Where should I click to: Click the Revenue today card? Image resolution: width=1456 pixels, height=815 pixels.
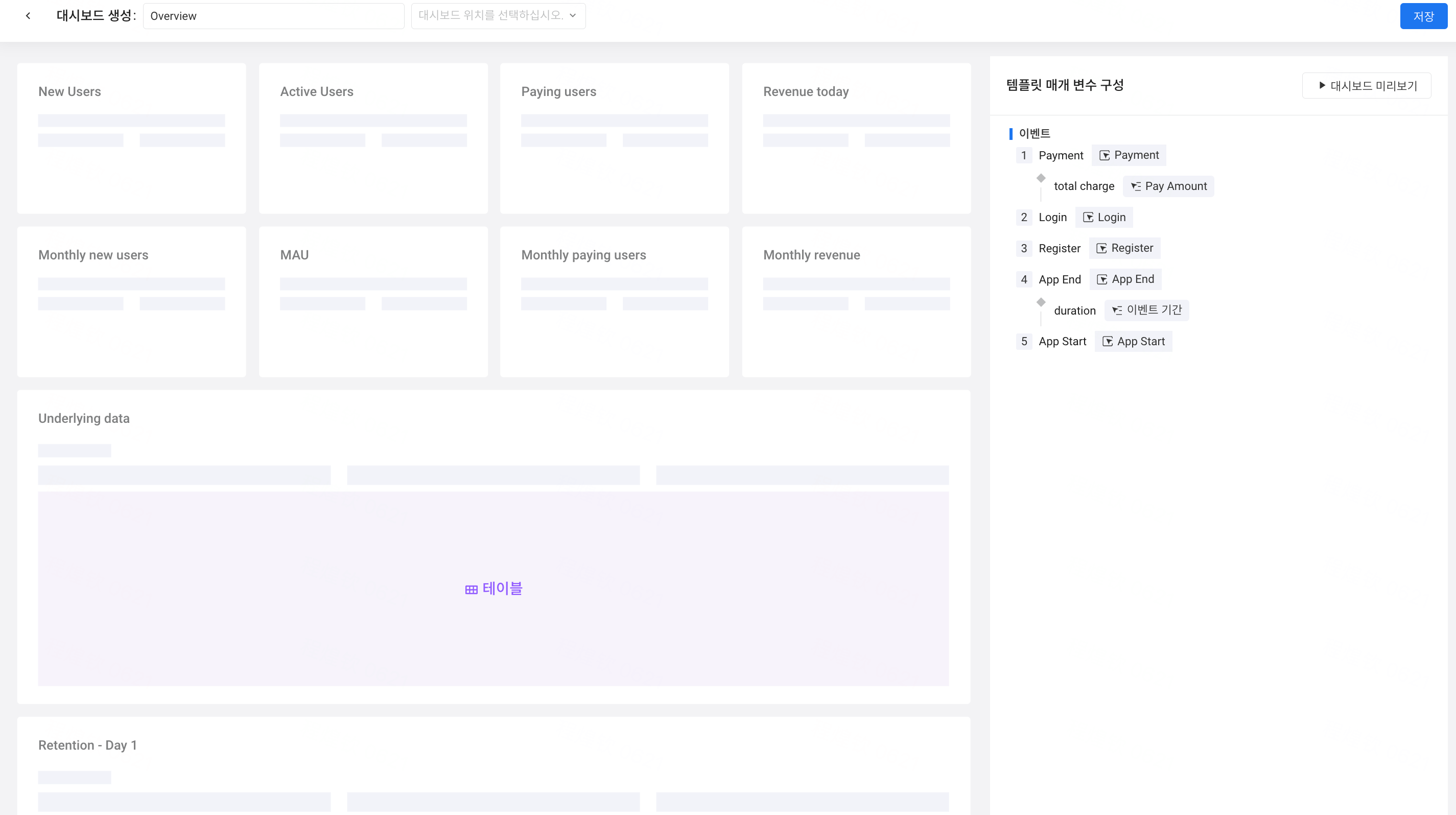856,138
